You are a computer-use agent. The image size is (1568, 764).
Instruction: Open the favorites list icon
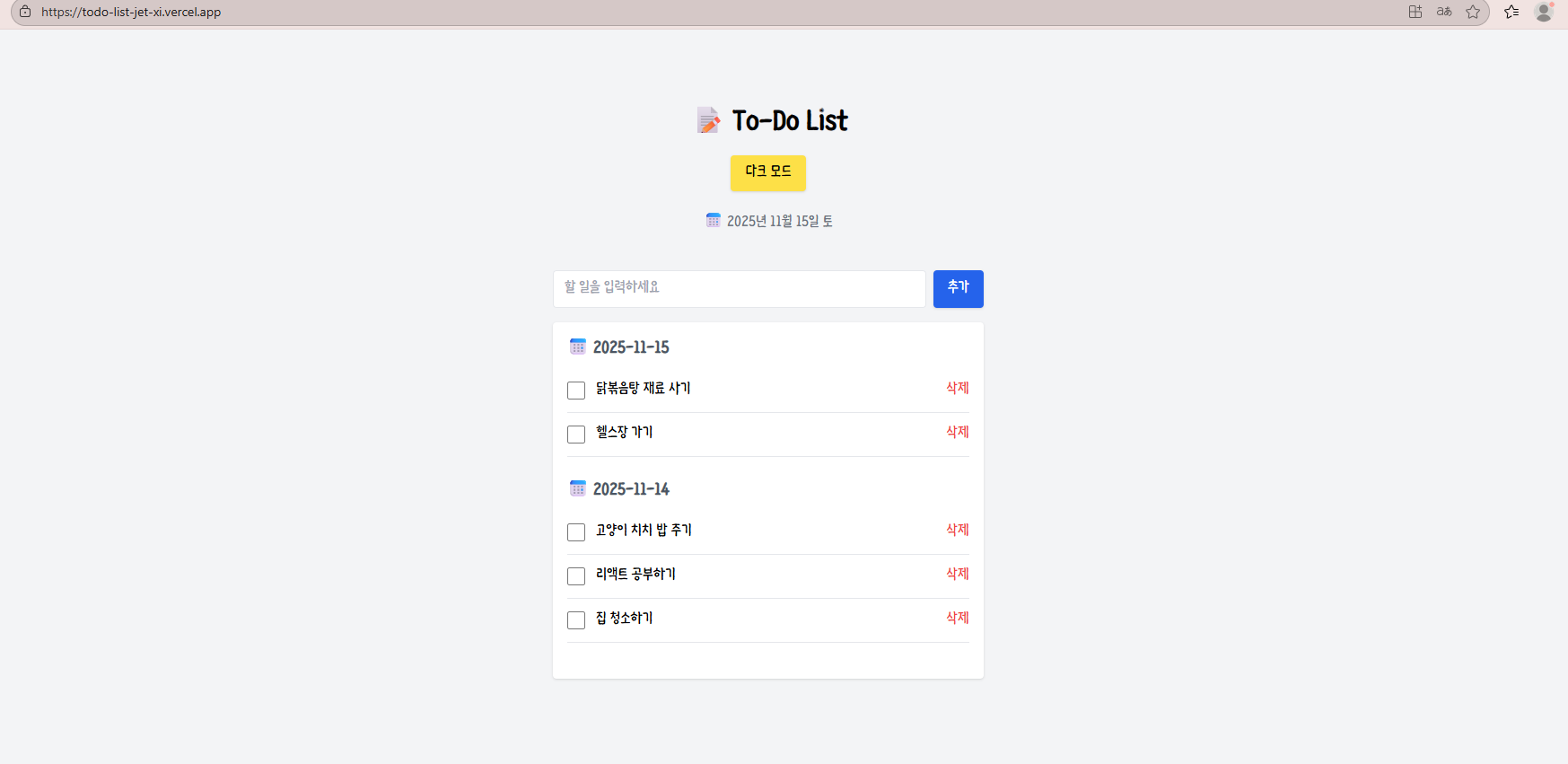pyautogui.click(x=1511, y=12)
